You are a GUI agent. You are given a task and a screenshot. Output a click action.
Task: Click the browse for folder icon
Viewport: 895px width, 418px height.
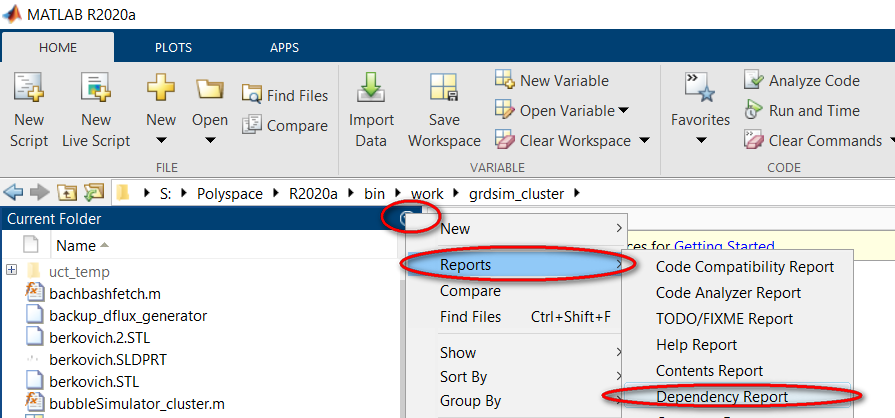click(93, 193)
